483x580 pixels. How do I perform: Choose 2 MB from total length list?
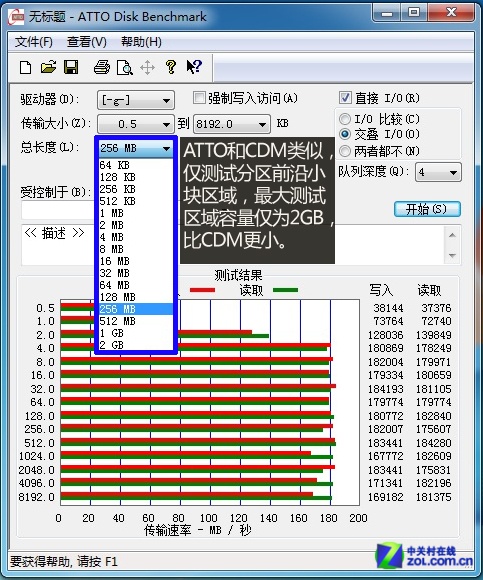(x=136, y=225)
